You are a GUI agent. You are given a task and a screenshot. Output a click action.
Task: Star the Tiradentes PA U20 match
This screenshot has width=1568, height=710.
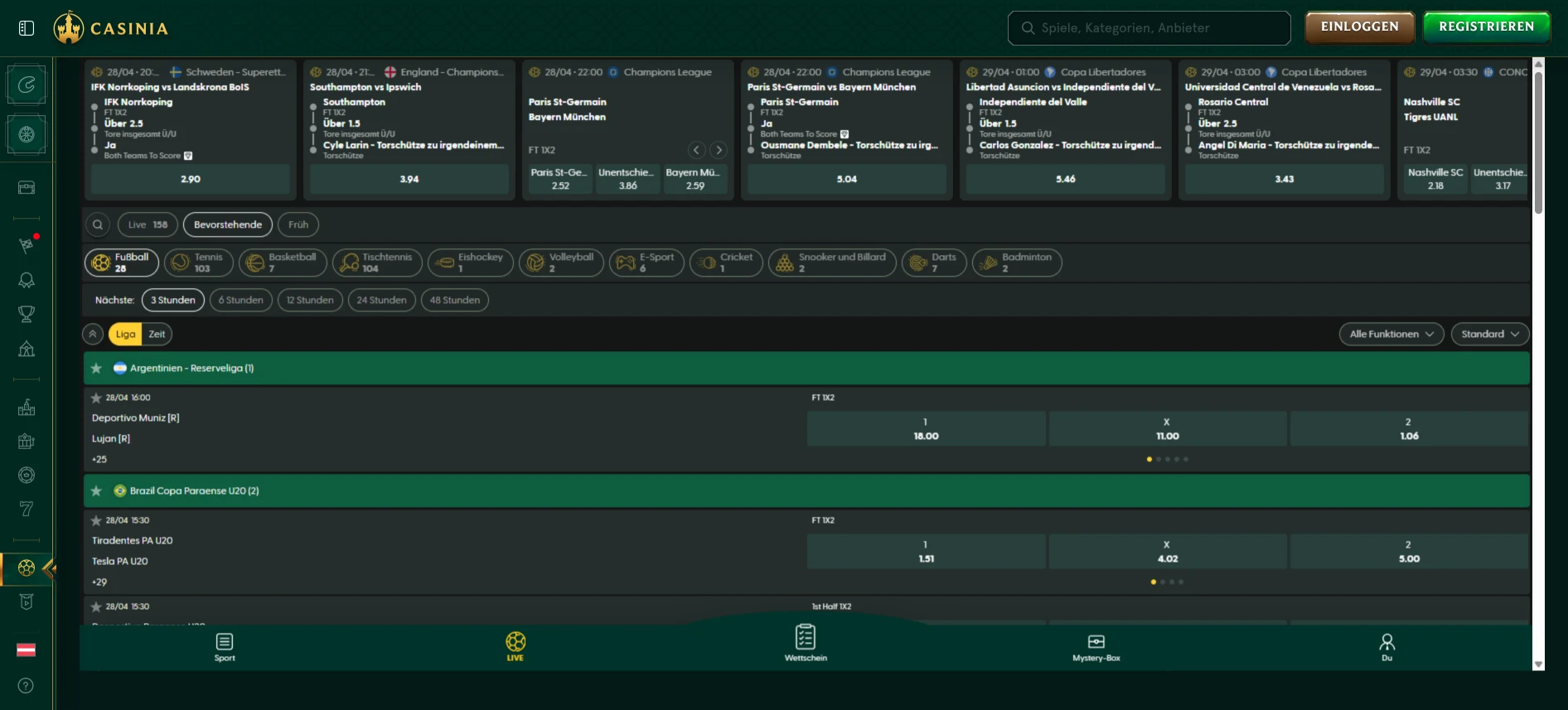[x=96, y=520]
